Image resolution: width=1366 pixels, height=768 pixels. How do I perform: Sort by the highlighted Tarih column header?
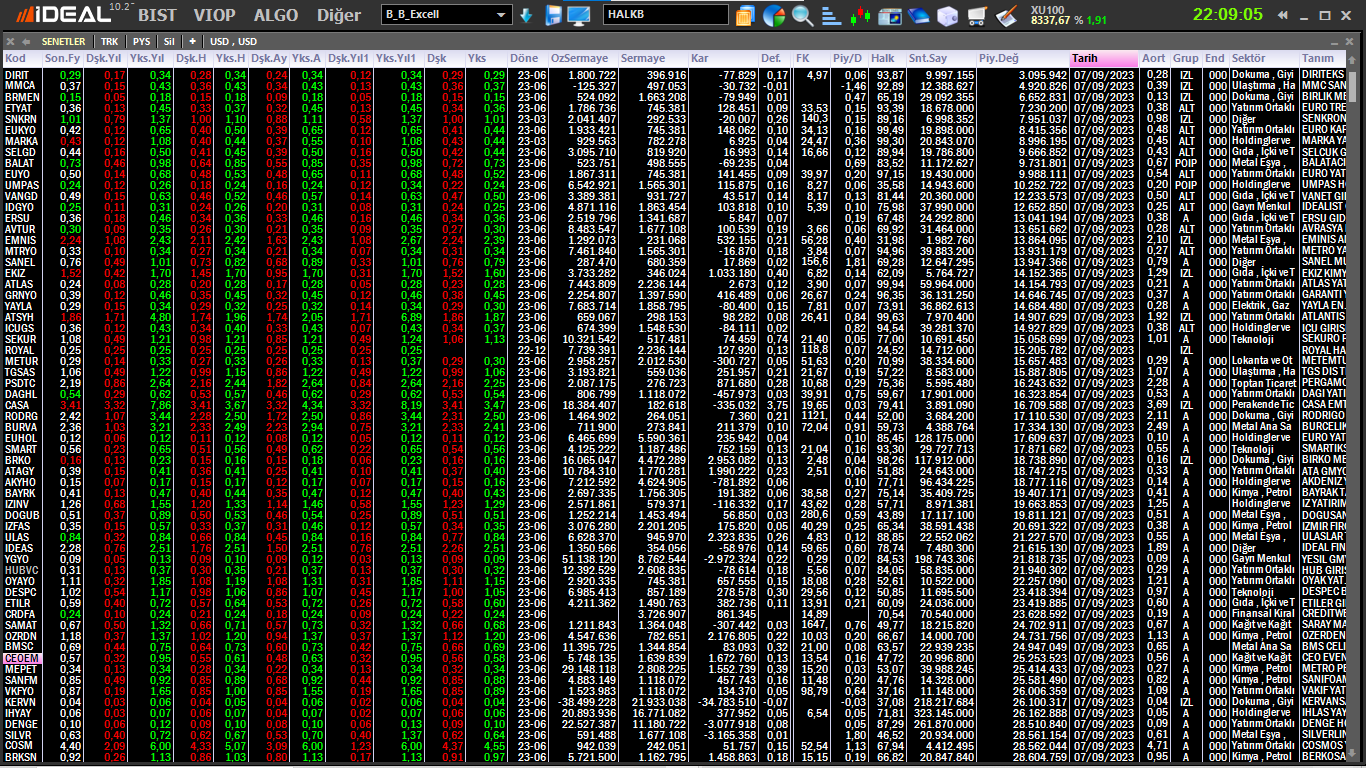pyautogui.click(x=1104, y=58)
